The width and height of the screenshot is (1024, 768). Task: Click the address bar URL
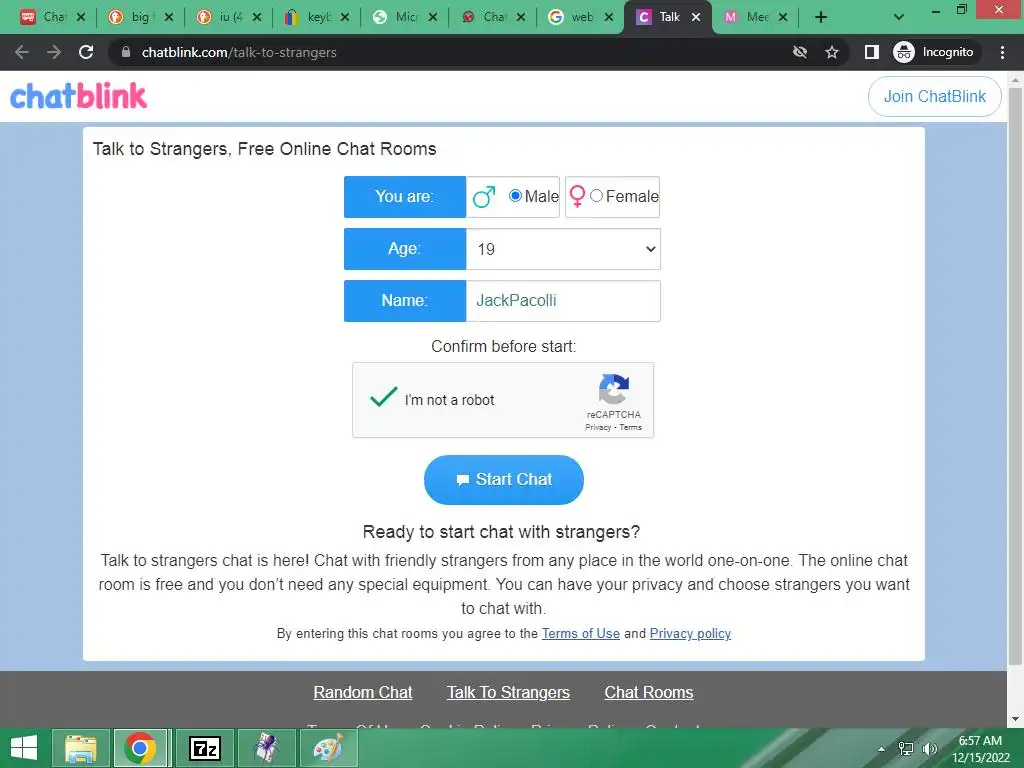click(239, 52)
